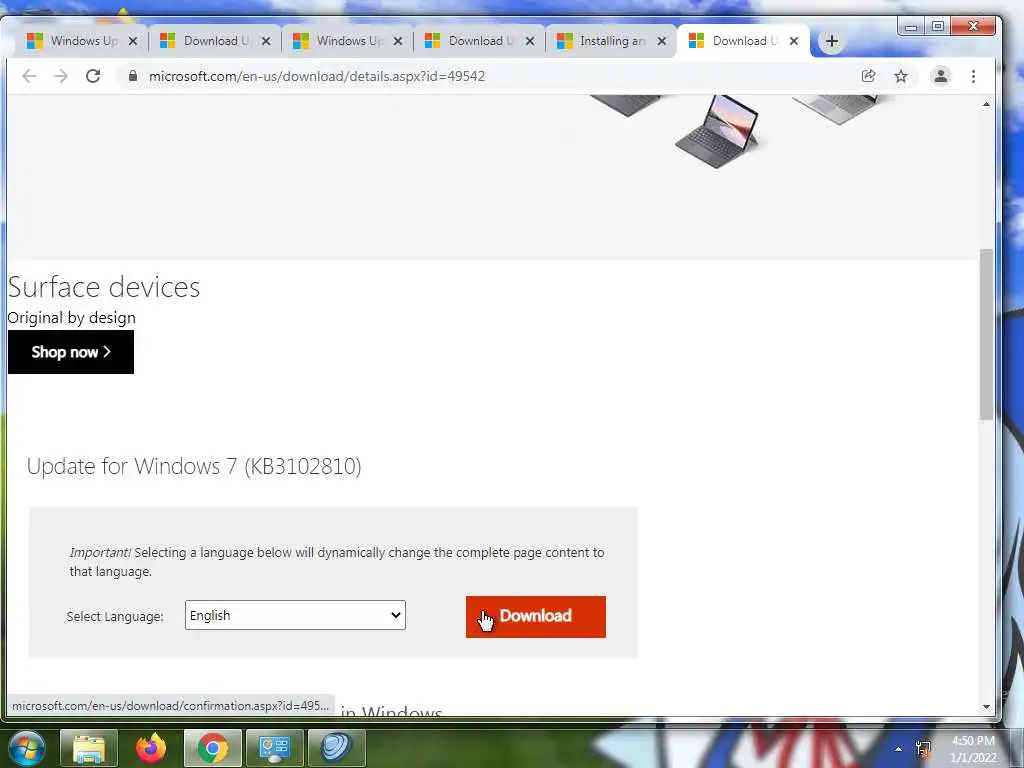Click the network tray icon

pos(923,748)
